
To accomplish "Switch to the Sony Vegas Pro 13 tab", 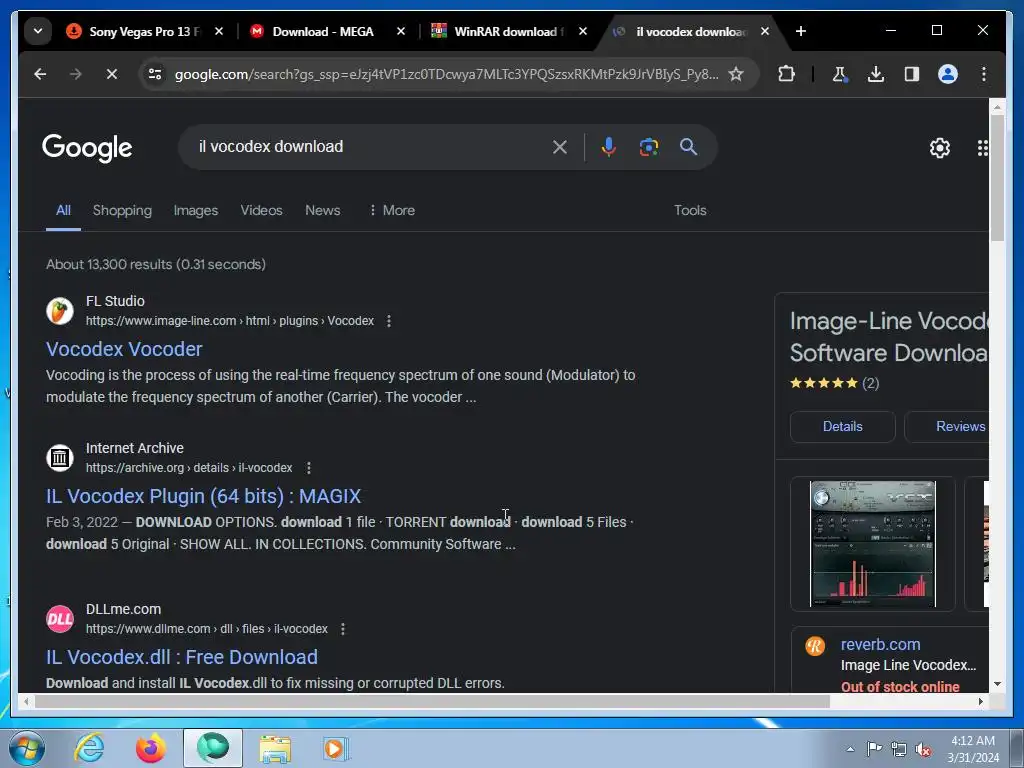I will pyautogui.click(x=134, y=31).
